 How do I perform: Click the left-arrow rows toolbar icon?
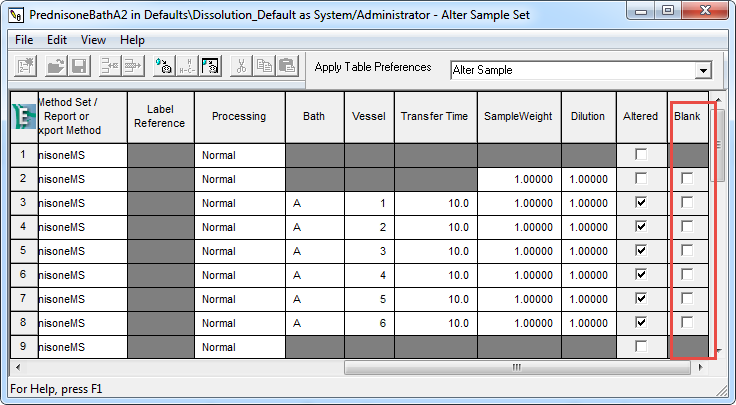(110, 66)
